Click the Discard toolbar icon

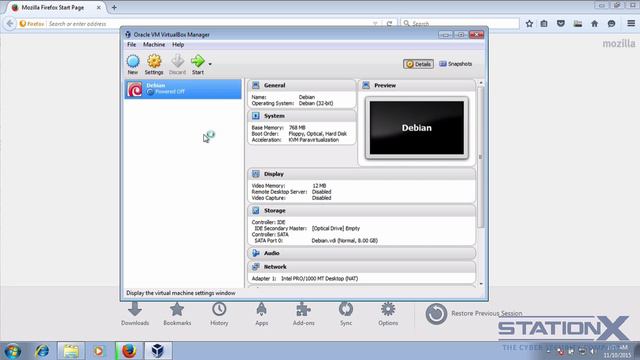177,64
